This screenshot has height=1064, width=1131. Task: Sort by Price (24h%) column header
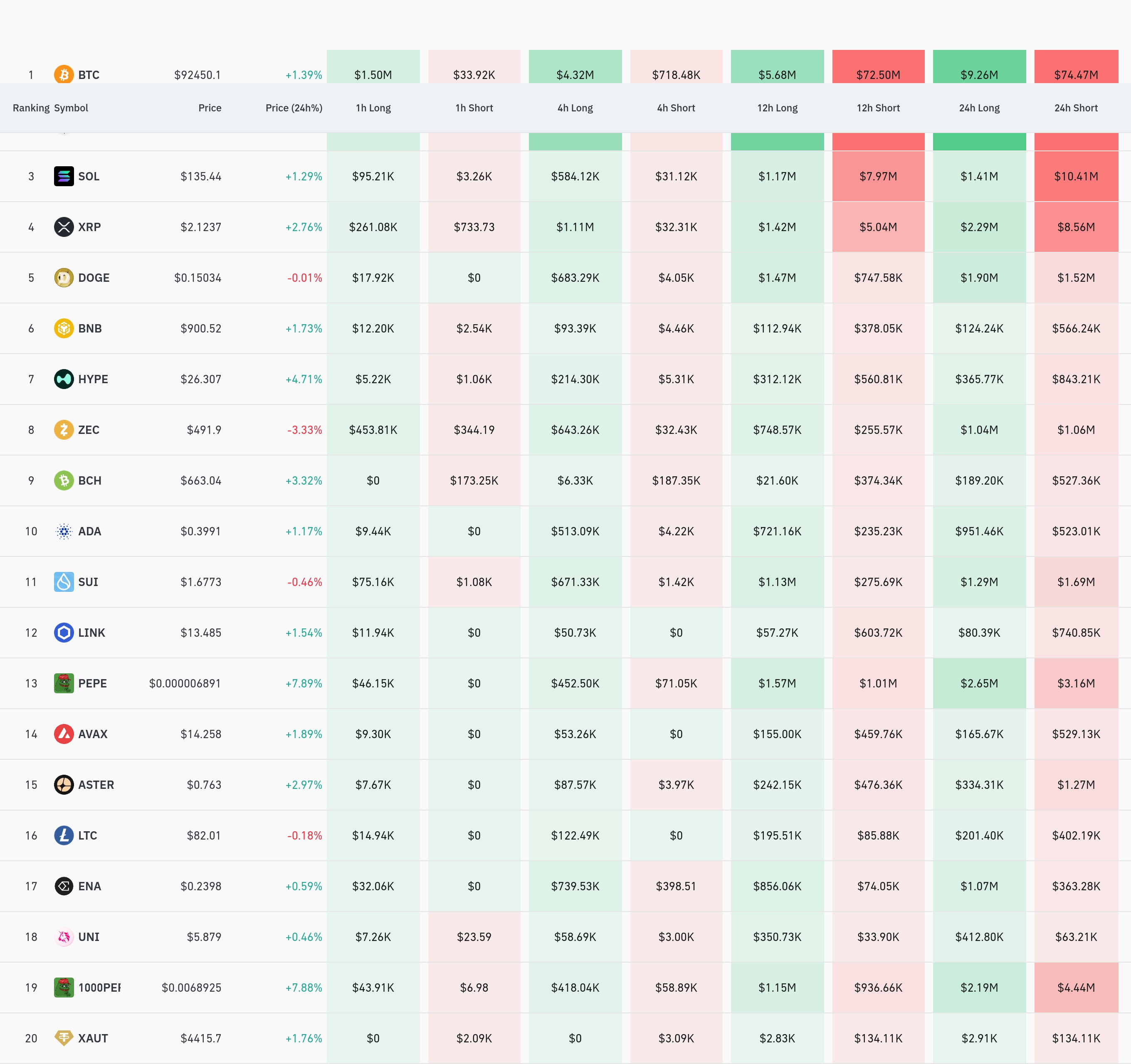click(294, 108)
